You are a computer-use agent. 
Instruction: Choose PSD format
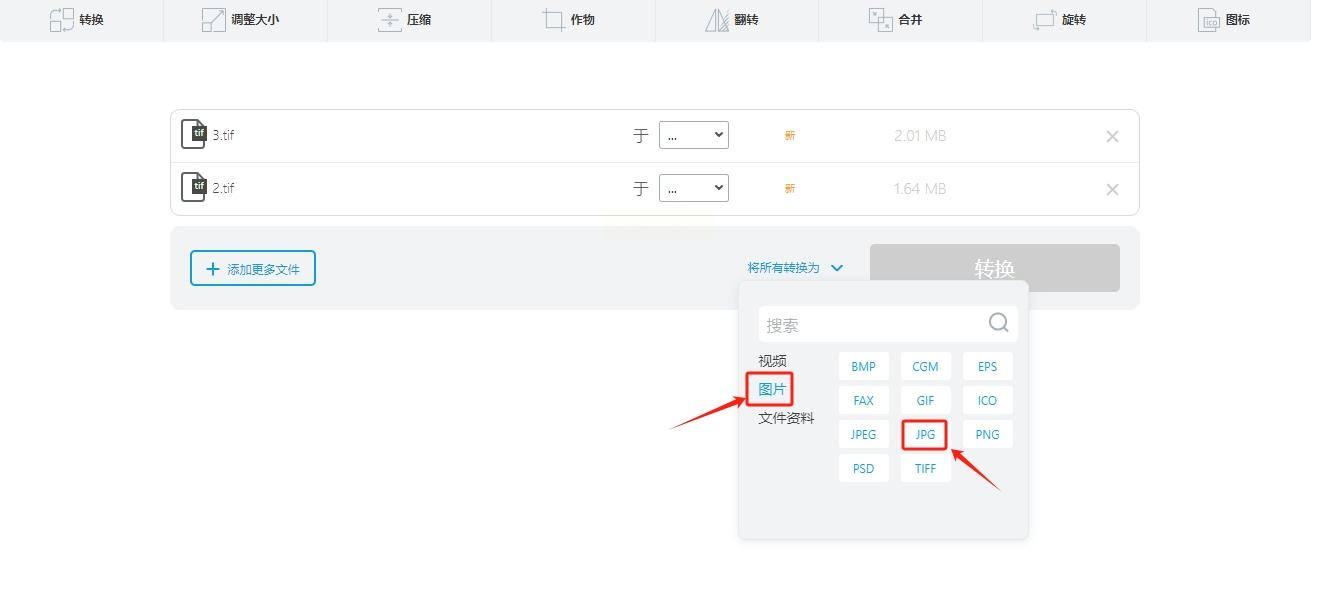pos(863,468)
